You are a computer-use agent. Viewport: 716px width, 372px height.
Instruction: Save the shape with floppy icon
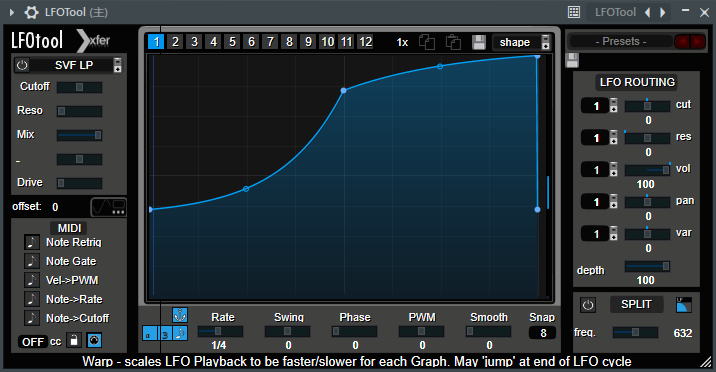click(x=479, y=42)
